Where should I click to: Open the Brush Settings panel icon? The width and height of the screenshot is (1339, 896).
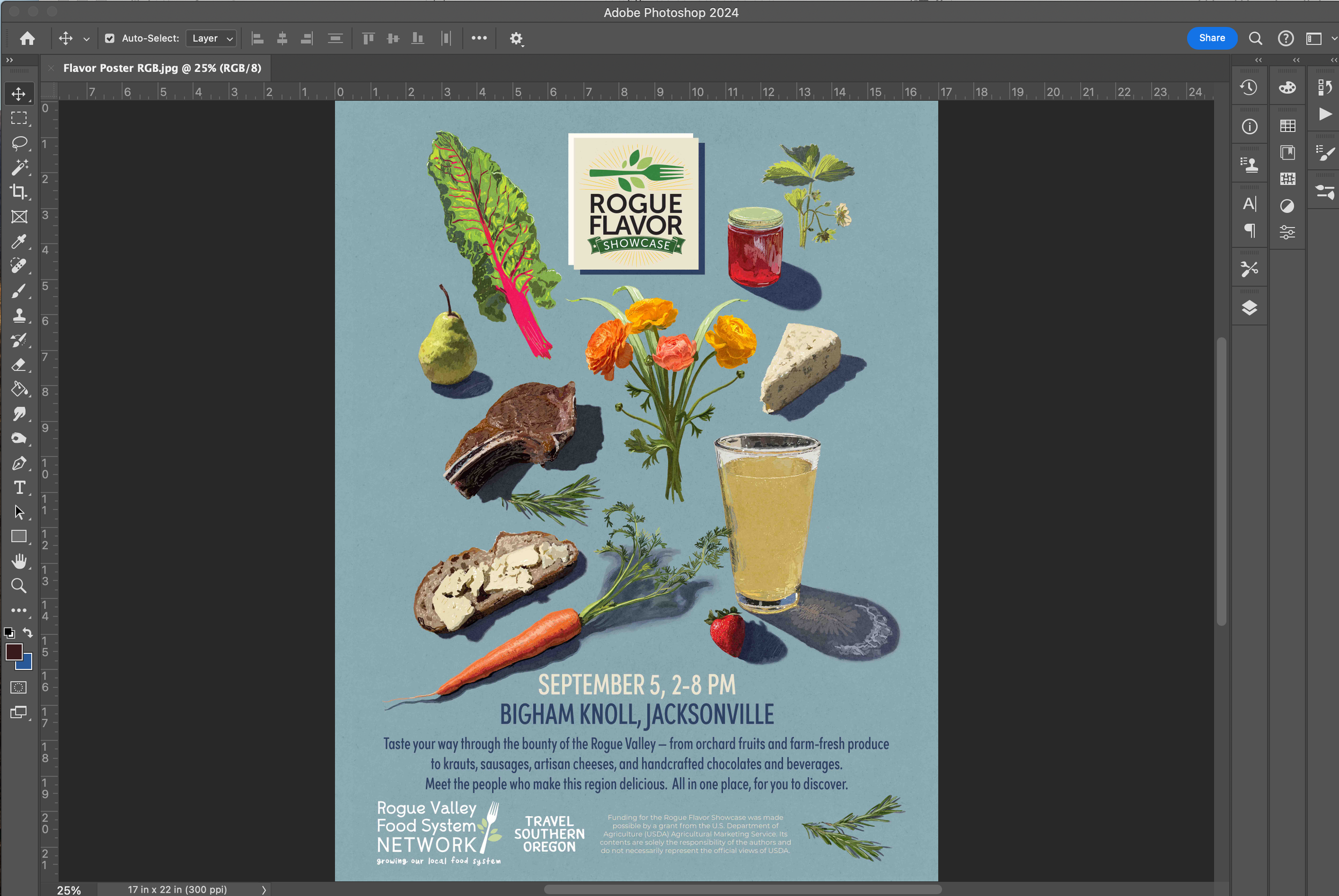1325,153
